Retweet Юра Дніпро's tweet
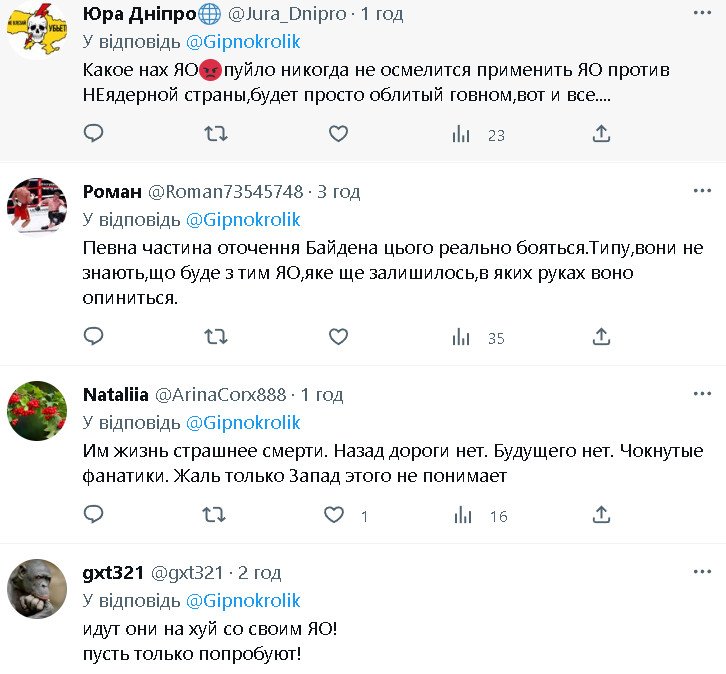 tap(215, 133)
